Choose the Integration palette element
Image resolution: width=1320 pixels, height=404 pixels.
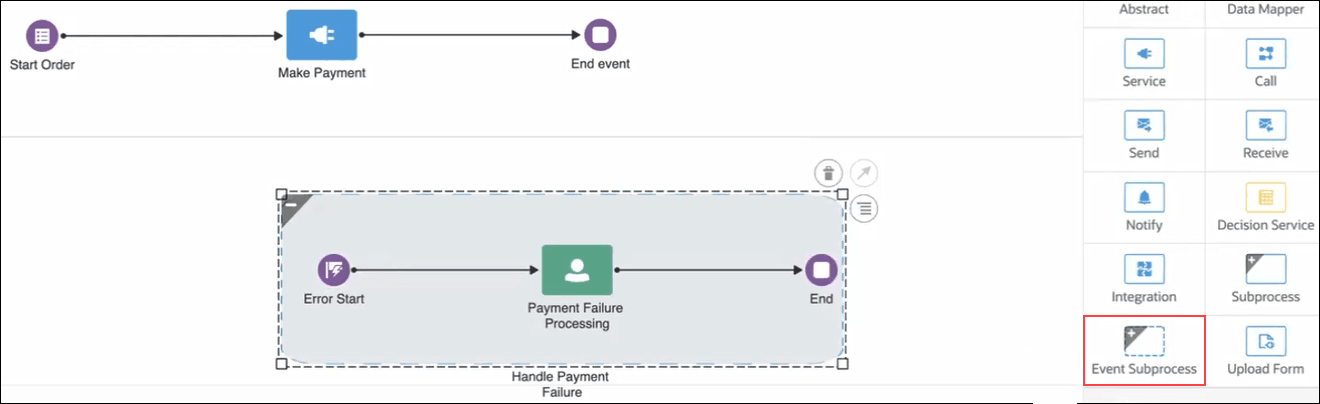[1144, 270]
